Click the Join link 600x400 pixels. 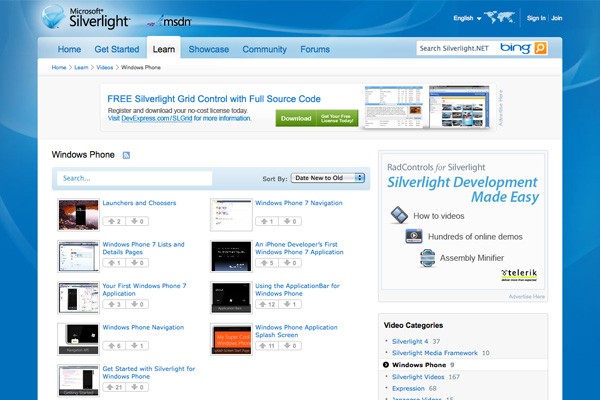[x=557, y=18]
